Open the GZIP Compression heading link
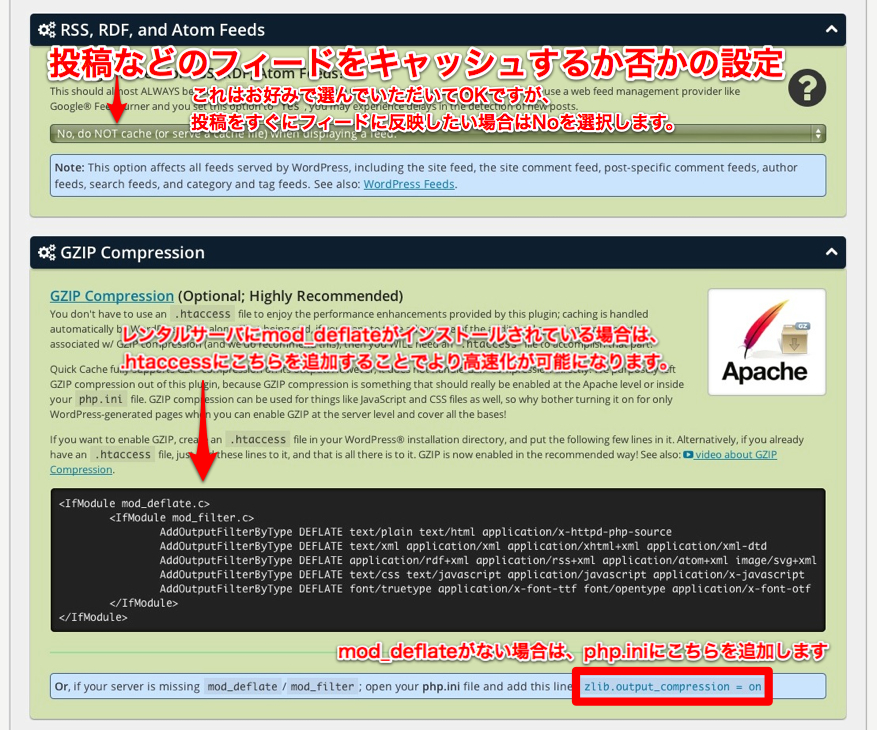This screenshot has width=877, height=730. click(x=112, y=296)
